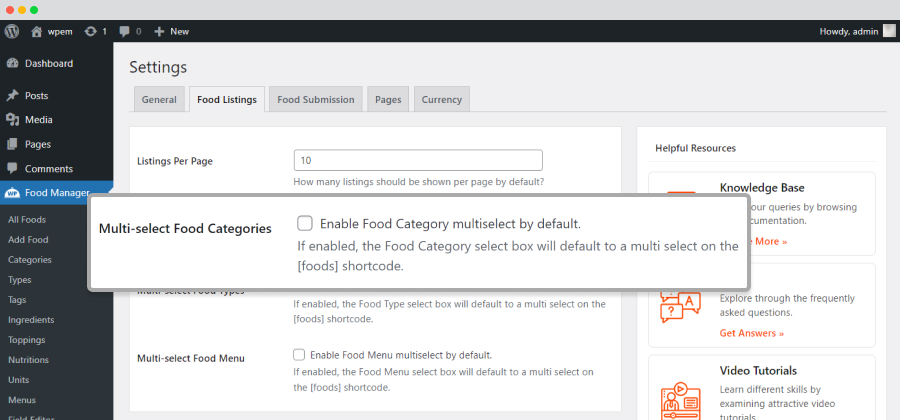Open the Tags submenu

[x=17, y=300]
